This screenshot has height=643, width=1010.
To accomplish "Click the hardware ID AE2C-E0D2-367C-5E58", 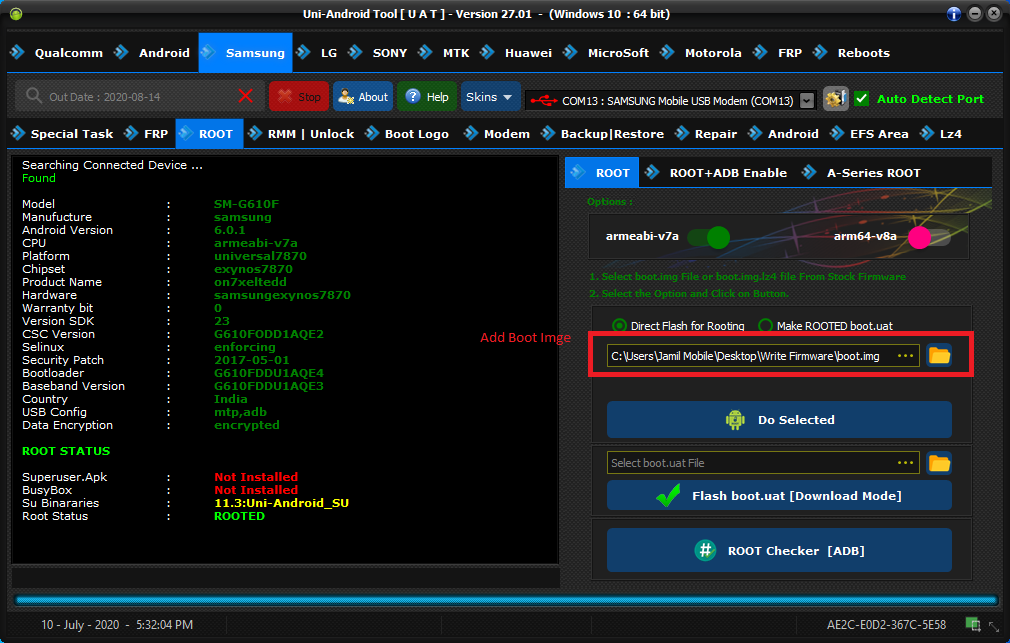I will coord(886,624).
